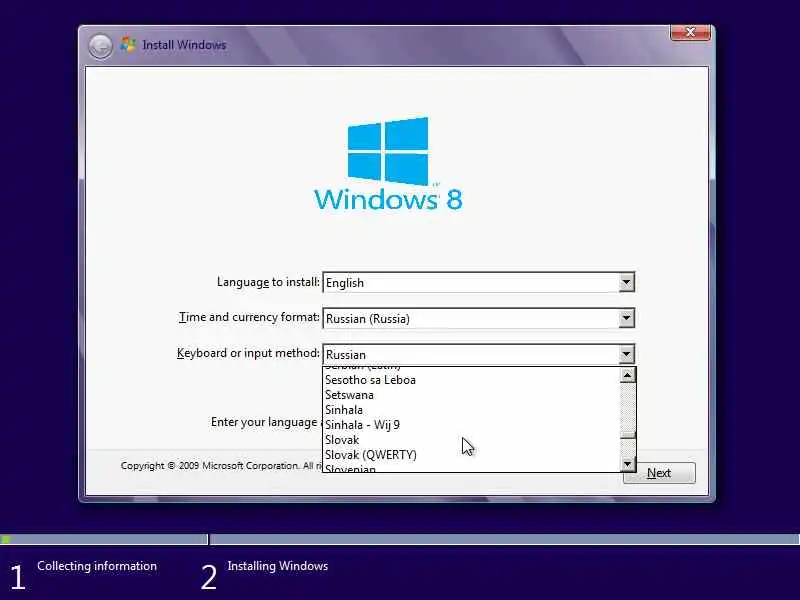Pick the plain Slovak keyboard layout

pyautogui.click(x=471, y=440)
